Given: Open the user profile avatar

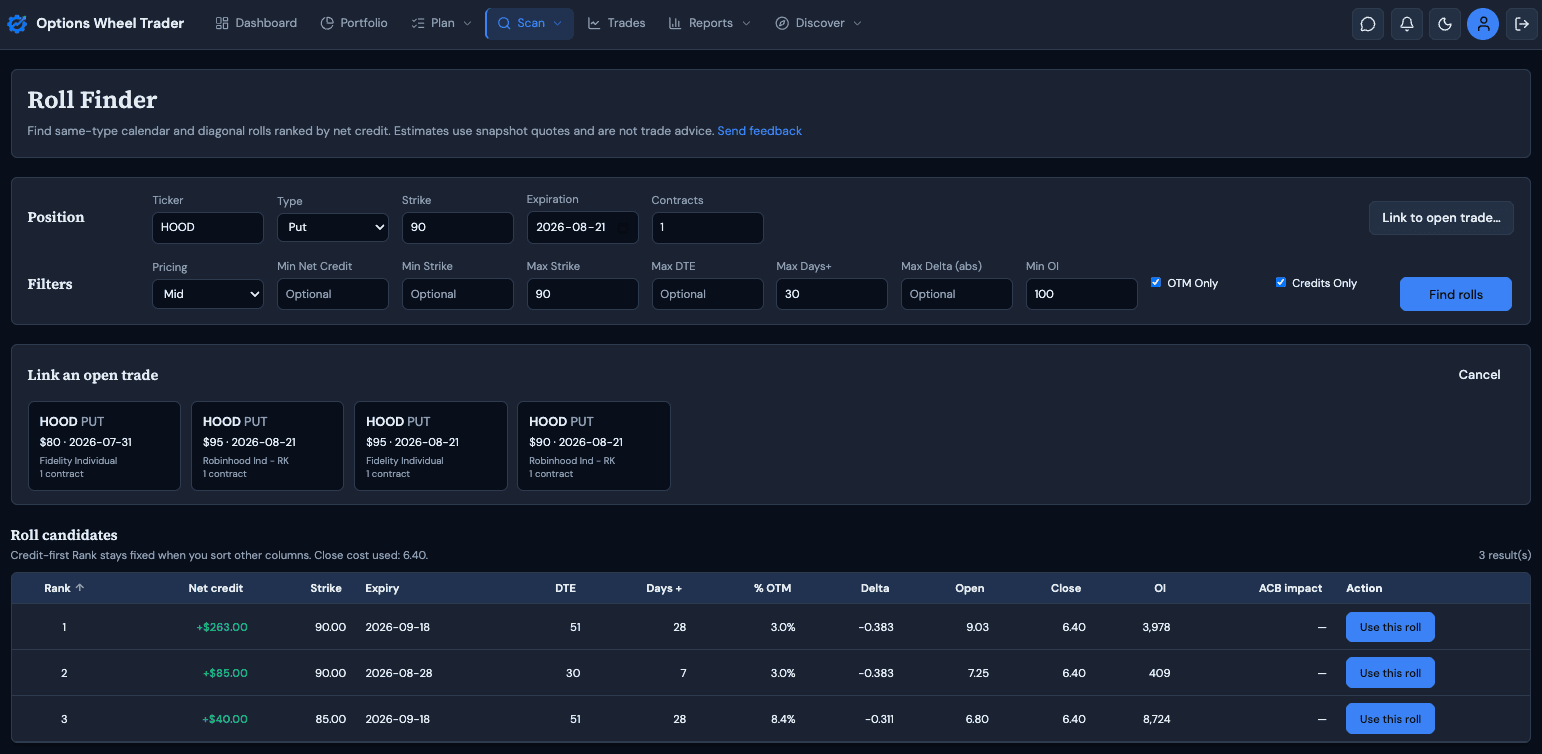Looking at the screenshot, I should coord(1483,24).
